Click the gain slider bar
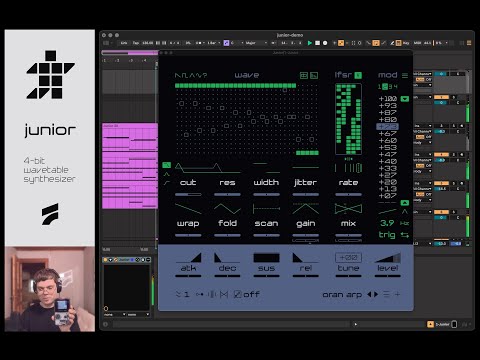The width and height of the screenshot is (480, 360). pos(306,235)
